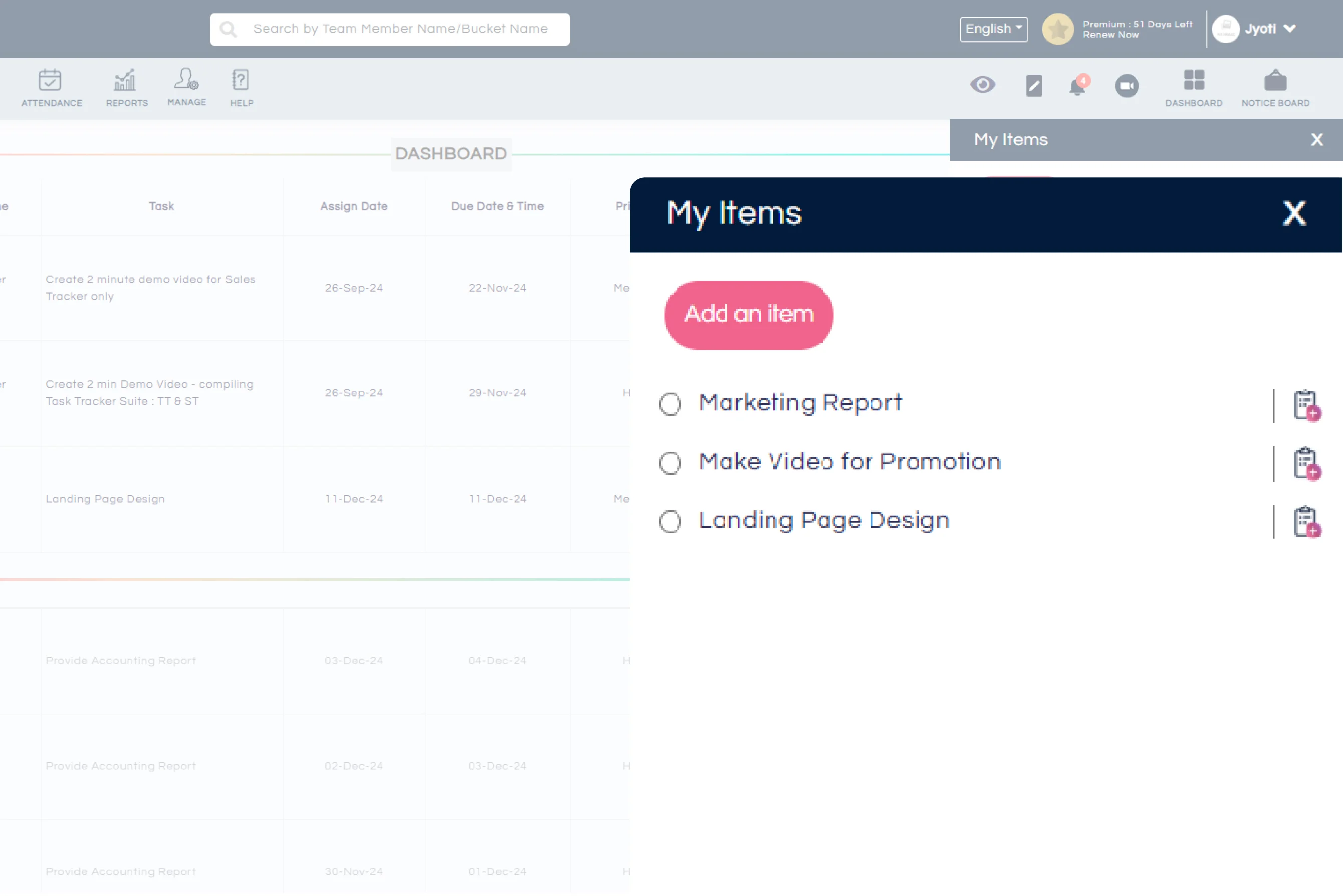Select Make Video for Promotion radio button
Viewport: 1343px width, 896px height.
coord(670,463)
